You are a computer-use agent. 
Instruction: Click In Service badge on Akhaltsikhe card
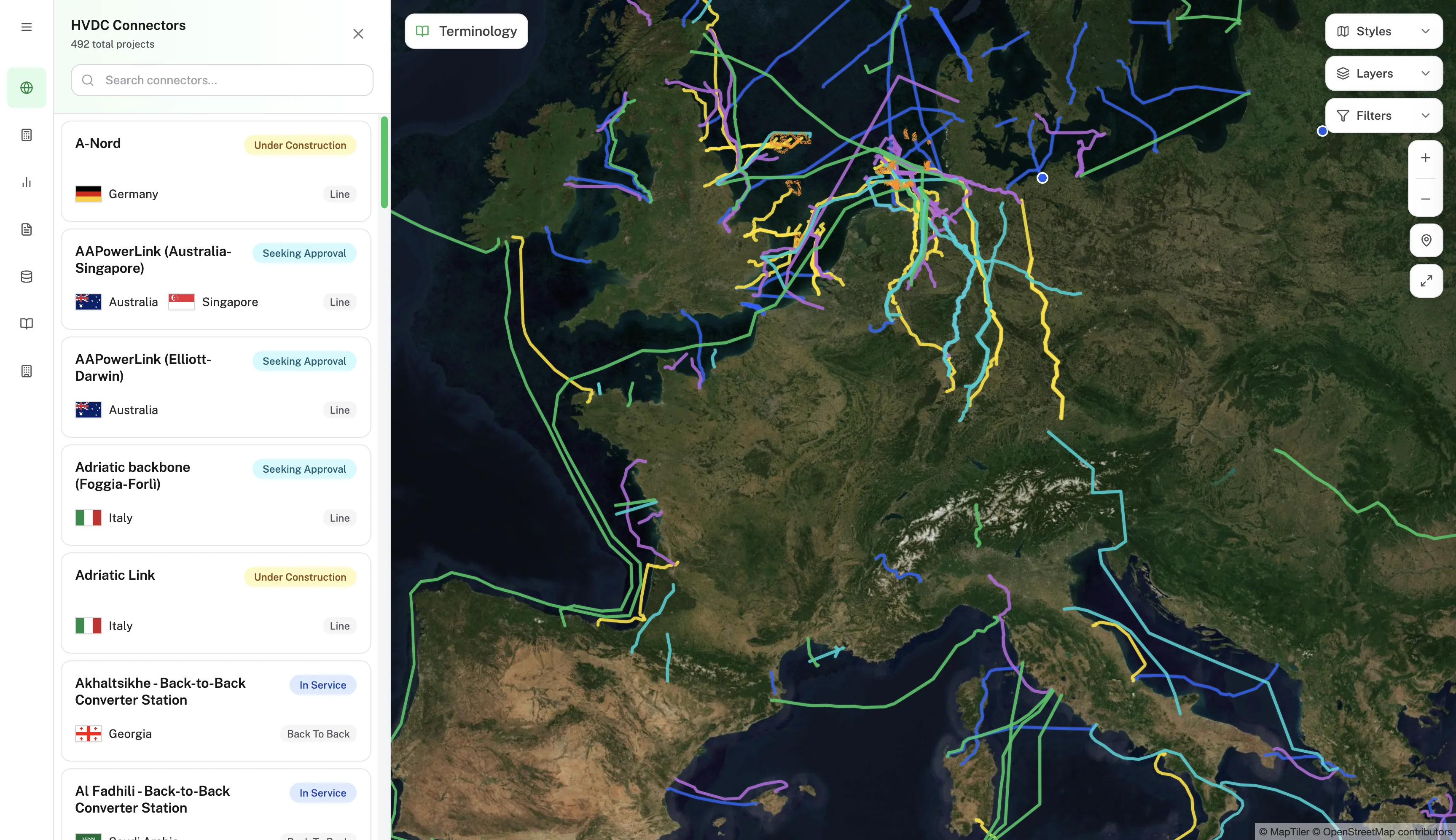coord(322,685)
